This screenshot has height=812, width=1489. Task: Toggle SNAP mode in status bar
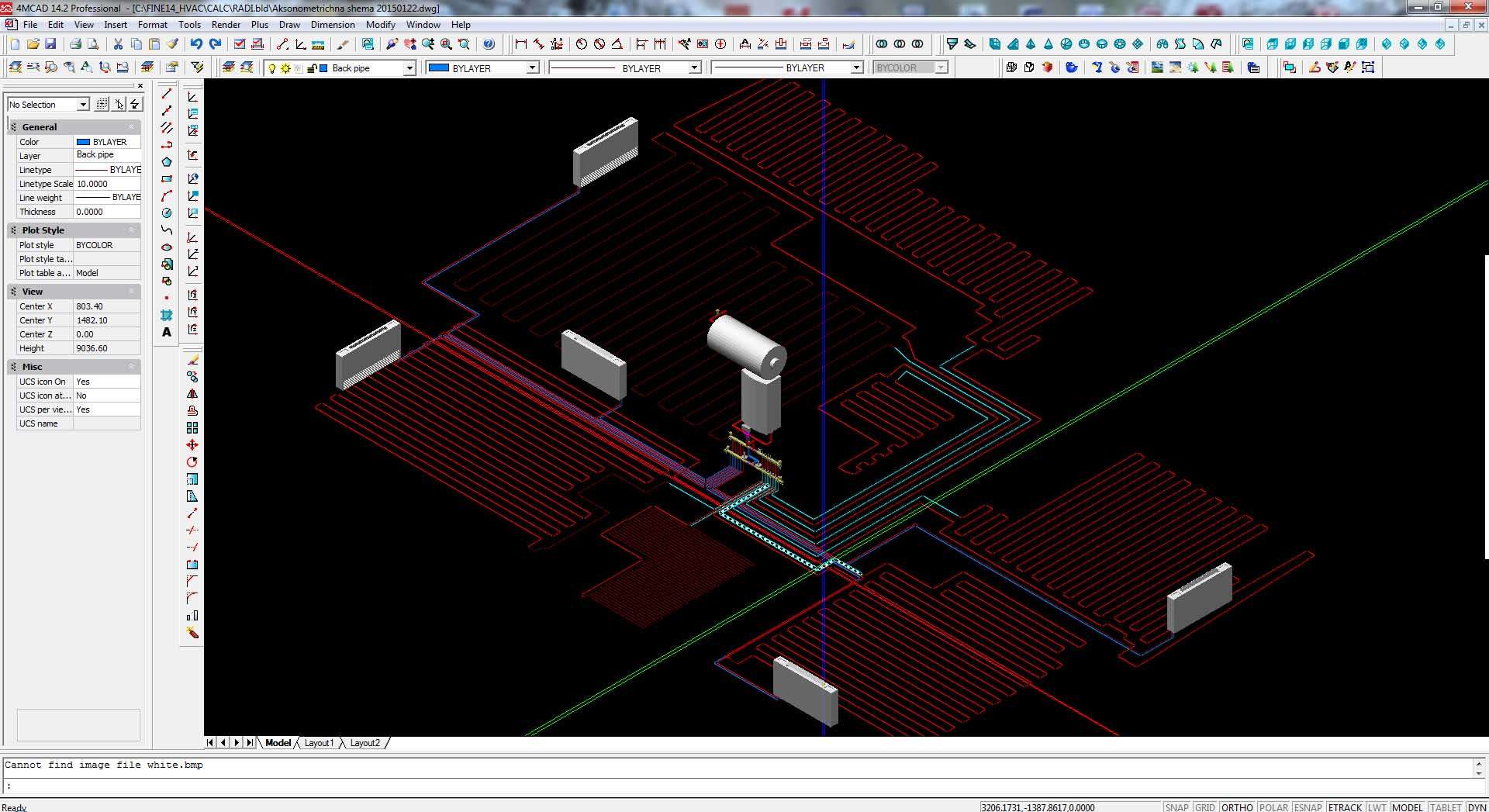[x=1176, y=807]
